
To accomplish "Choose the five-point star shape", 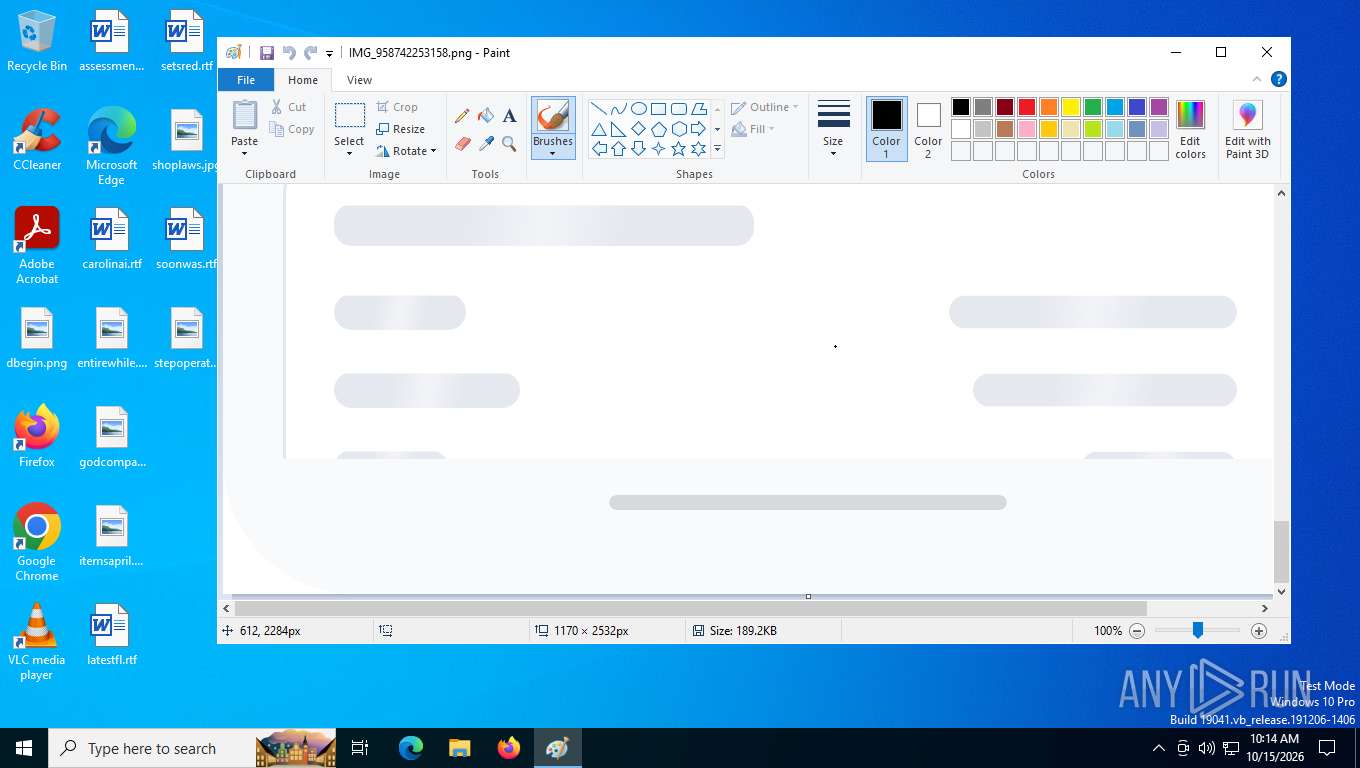I will (678, 149).
